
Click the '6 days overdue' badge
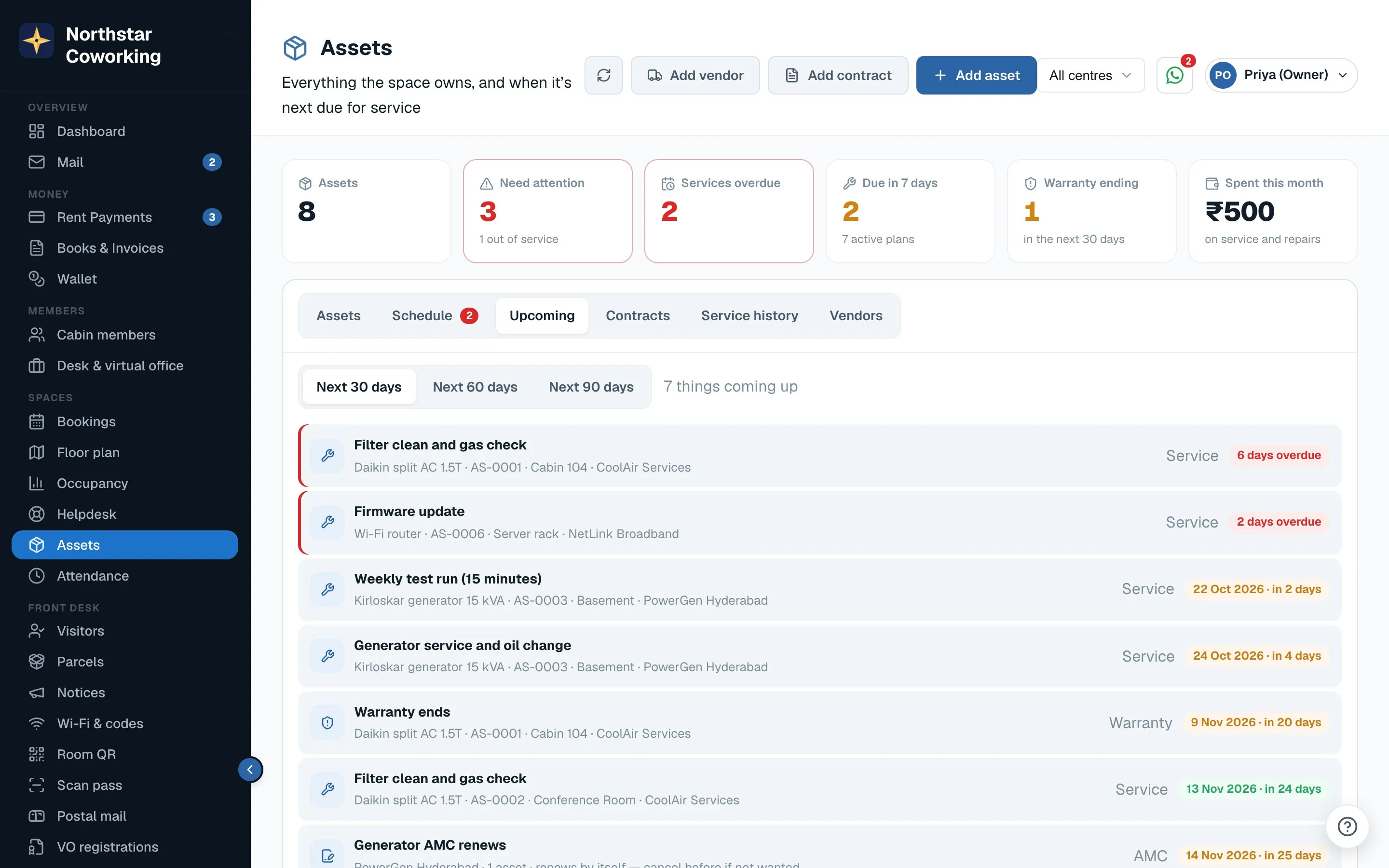(1279, 455)
